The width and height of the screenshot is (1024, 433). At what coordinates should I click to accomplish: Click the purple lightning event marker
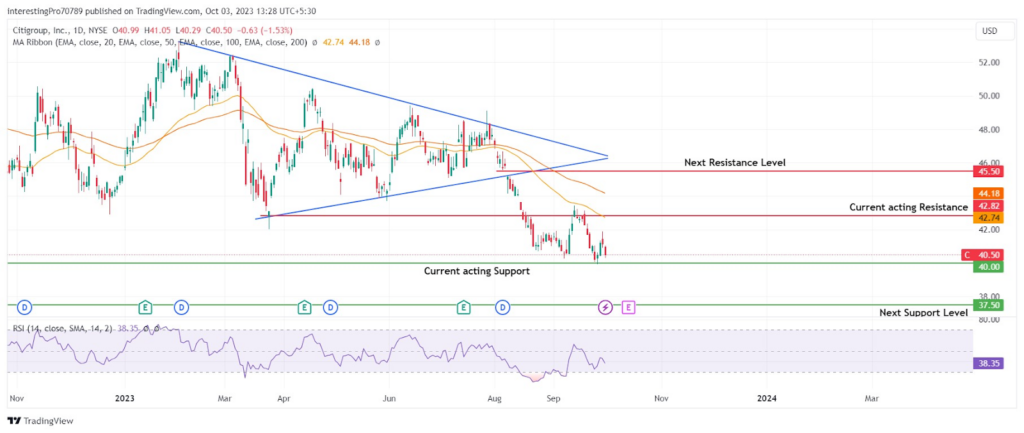[605, 306]
